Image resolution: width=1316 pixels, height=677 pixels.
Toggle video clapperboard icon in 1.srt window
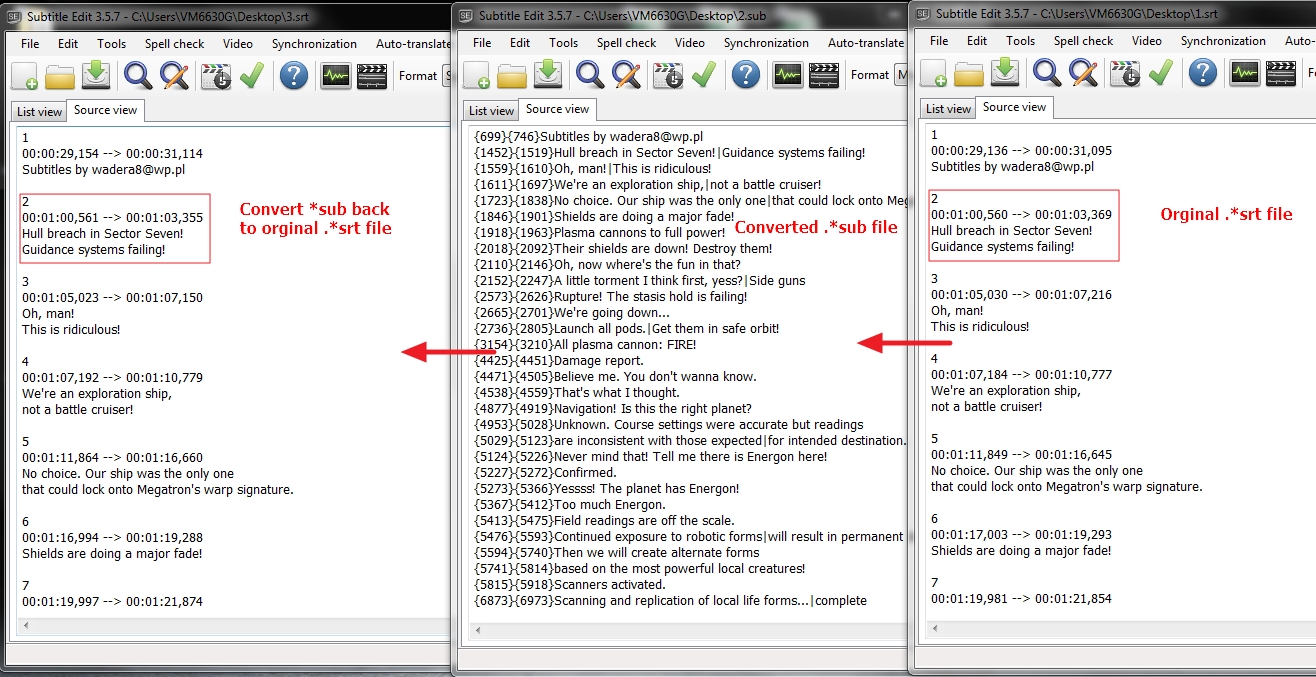(1281, 73)
